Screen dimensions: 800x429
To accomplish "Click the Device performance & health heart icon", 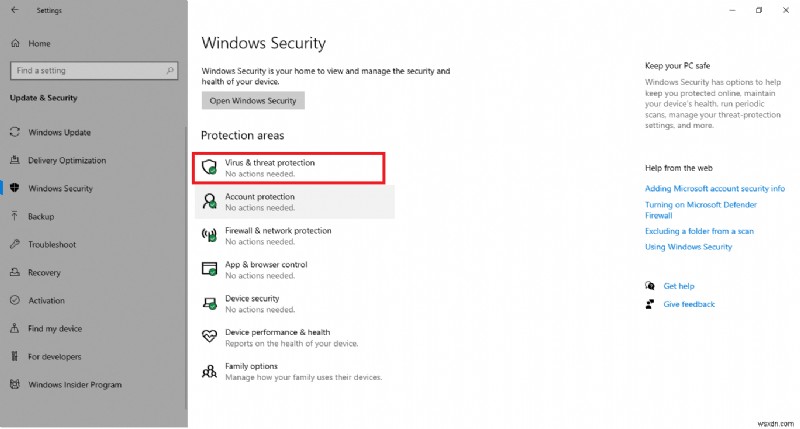I will 209,337.
